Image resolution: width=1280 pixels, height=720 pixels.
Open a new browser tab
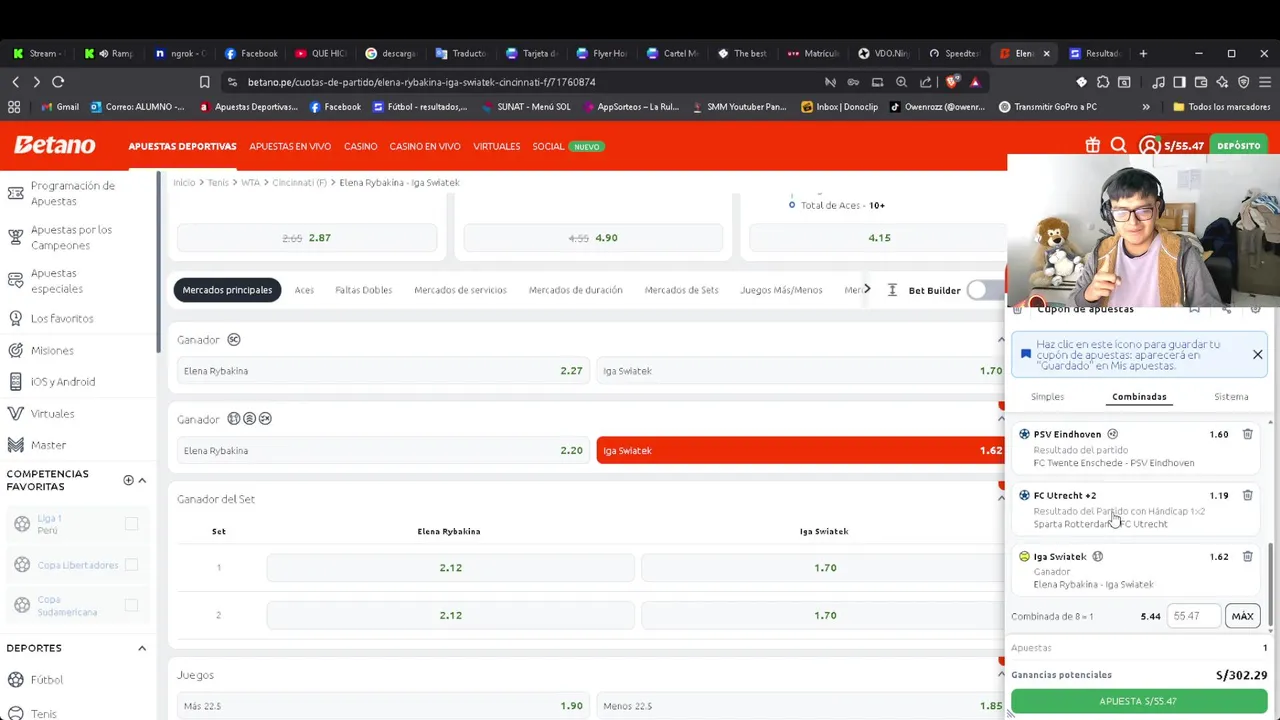pos(1143,53)
